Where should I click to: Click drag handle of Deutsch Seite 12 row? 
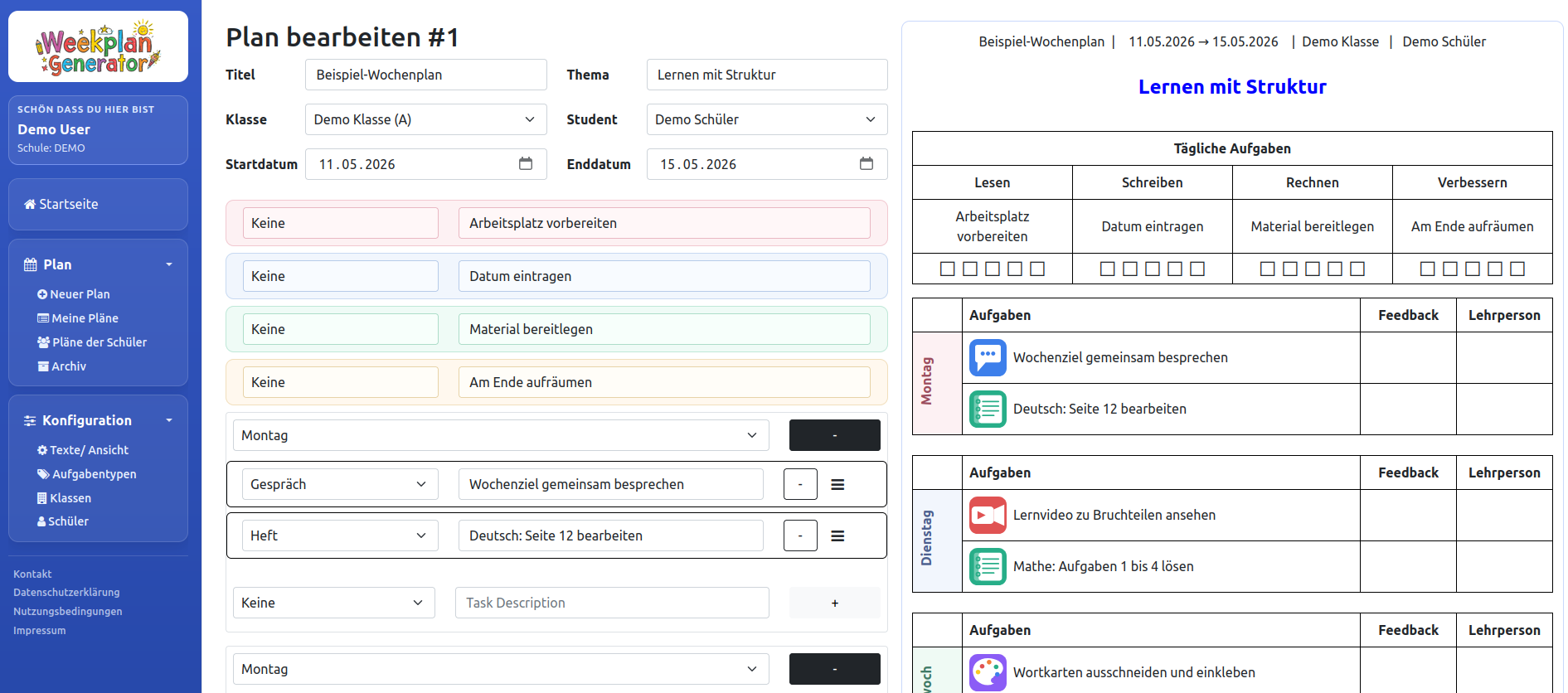coord(837,535)
